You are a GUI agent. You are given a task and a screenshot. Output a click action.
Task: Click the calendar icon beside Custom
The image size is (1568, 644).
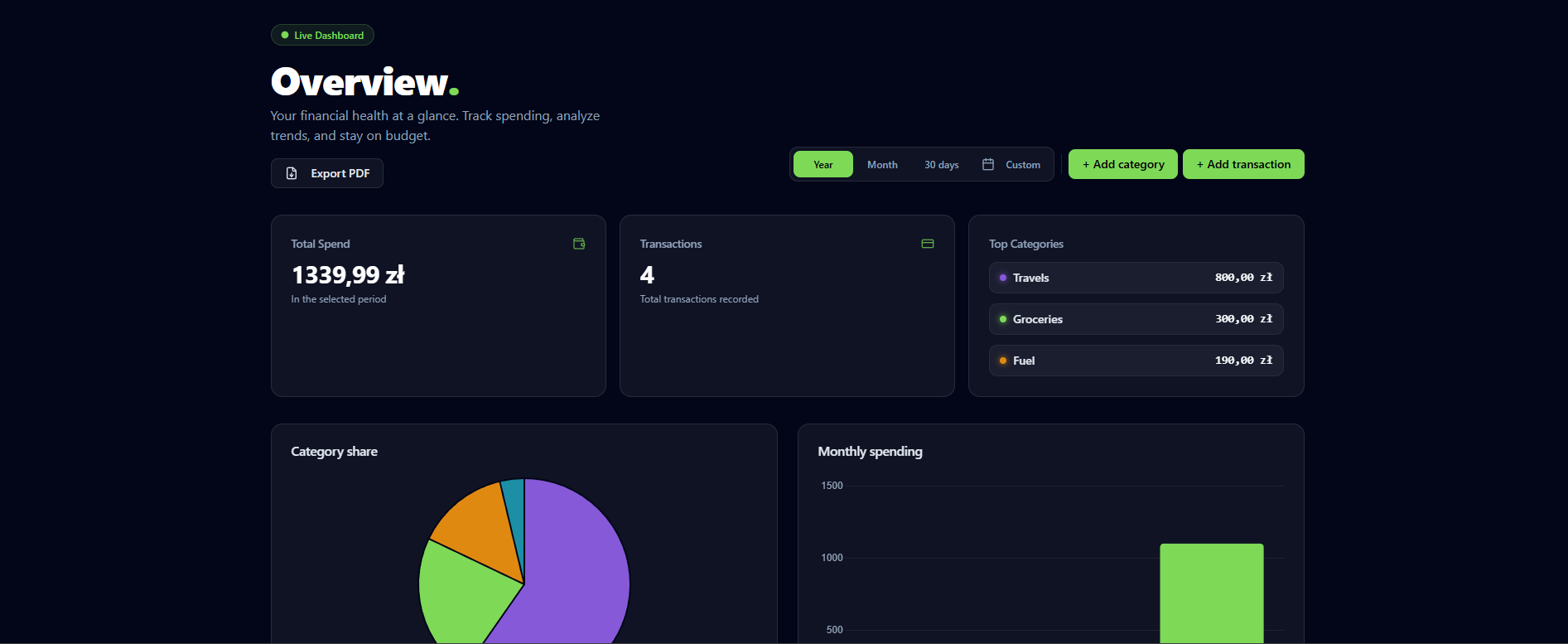click(988, 164)
